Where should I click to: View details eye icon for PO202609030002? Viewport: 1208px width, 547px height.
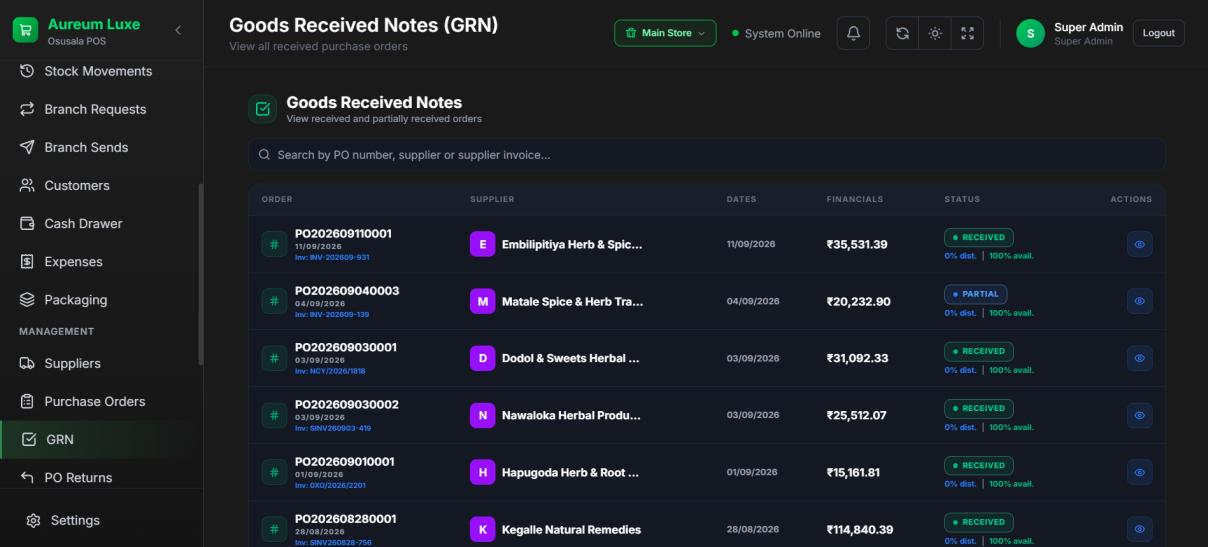(x=1139, y=415)
